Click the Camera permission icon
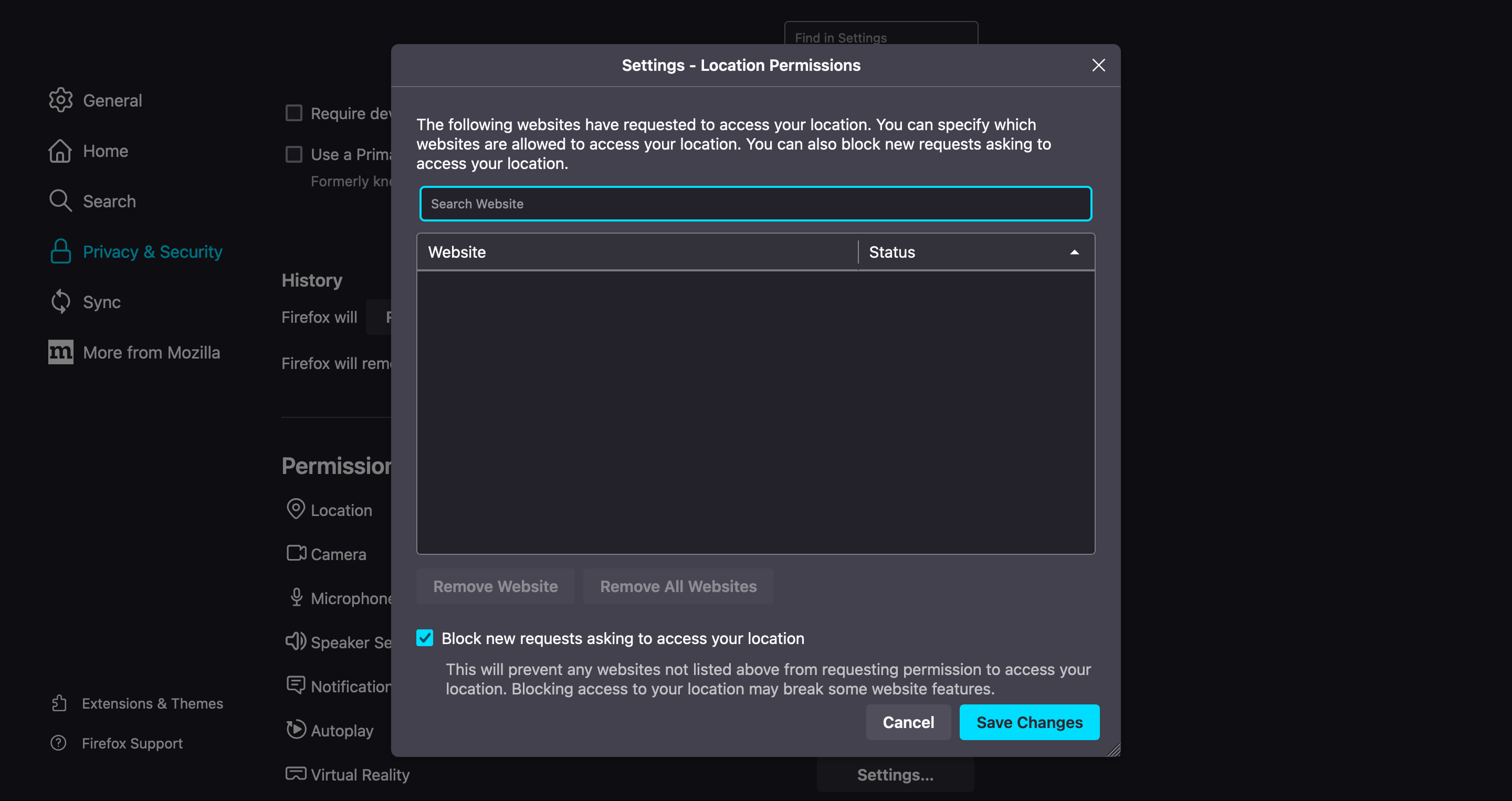The image size is (1512, 801). tap(295, 554)
